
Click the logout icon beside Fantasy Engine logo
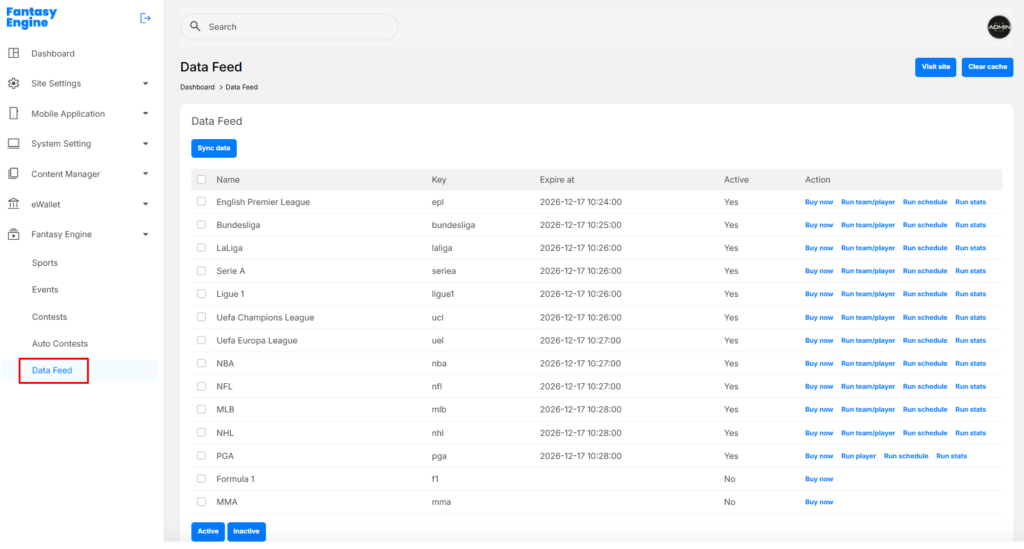point(145,18)
